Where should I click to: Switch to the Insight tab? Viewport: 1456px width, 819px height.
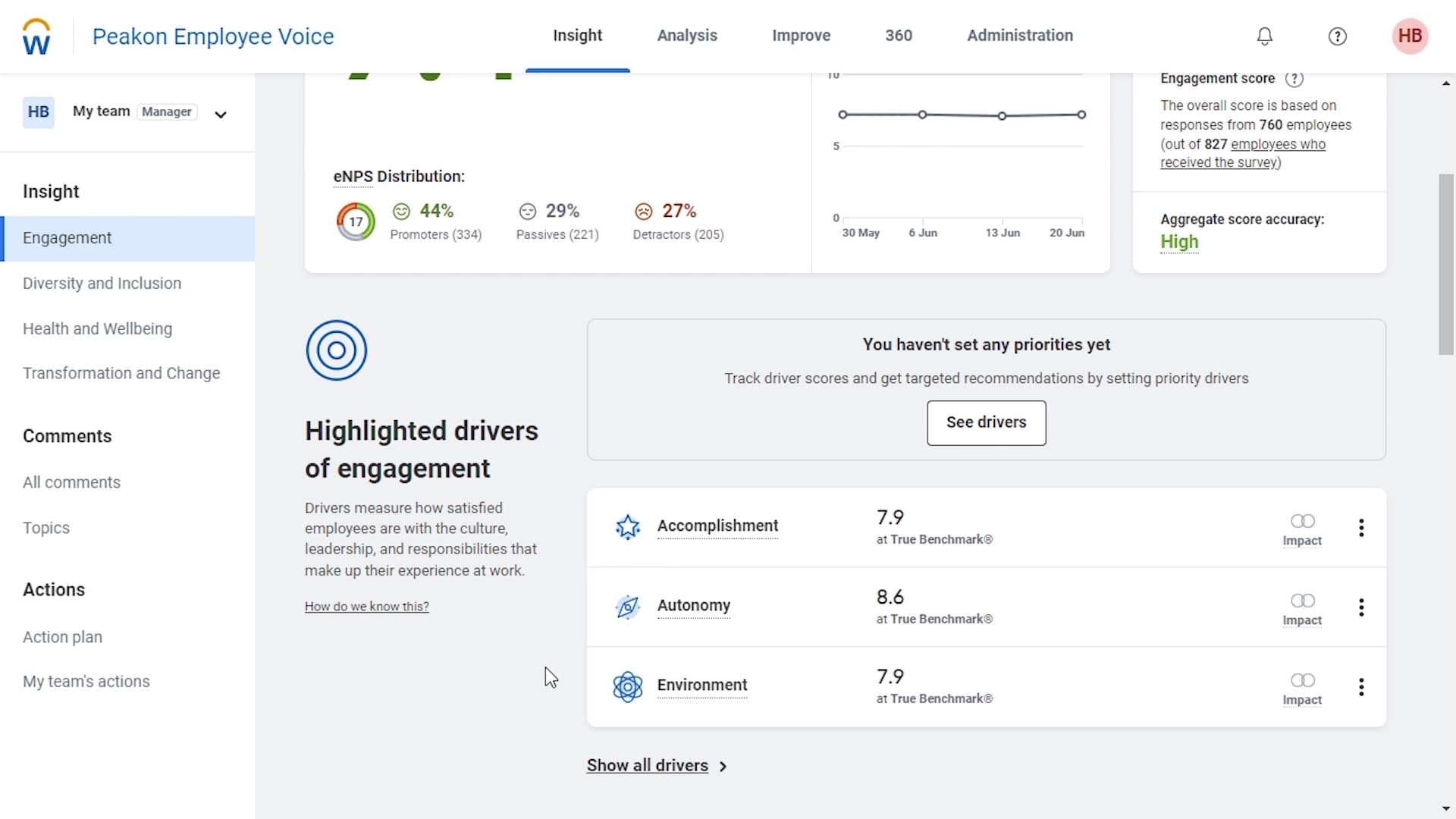click(577, 36)
